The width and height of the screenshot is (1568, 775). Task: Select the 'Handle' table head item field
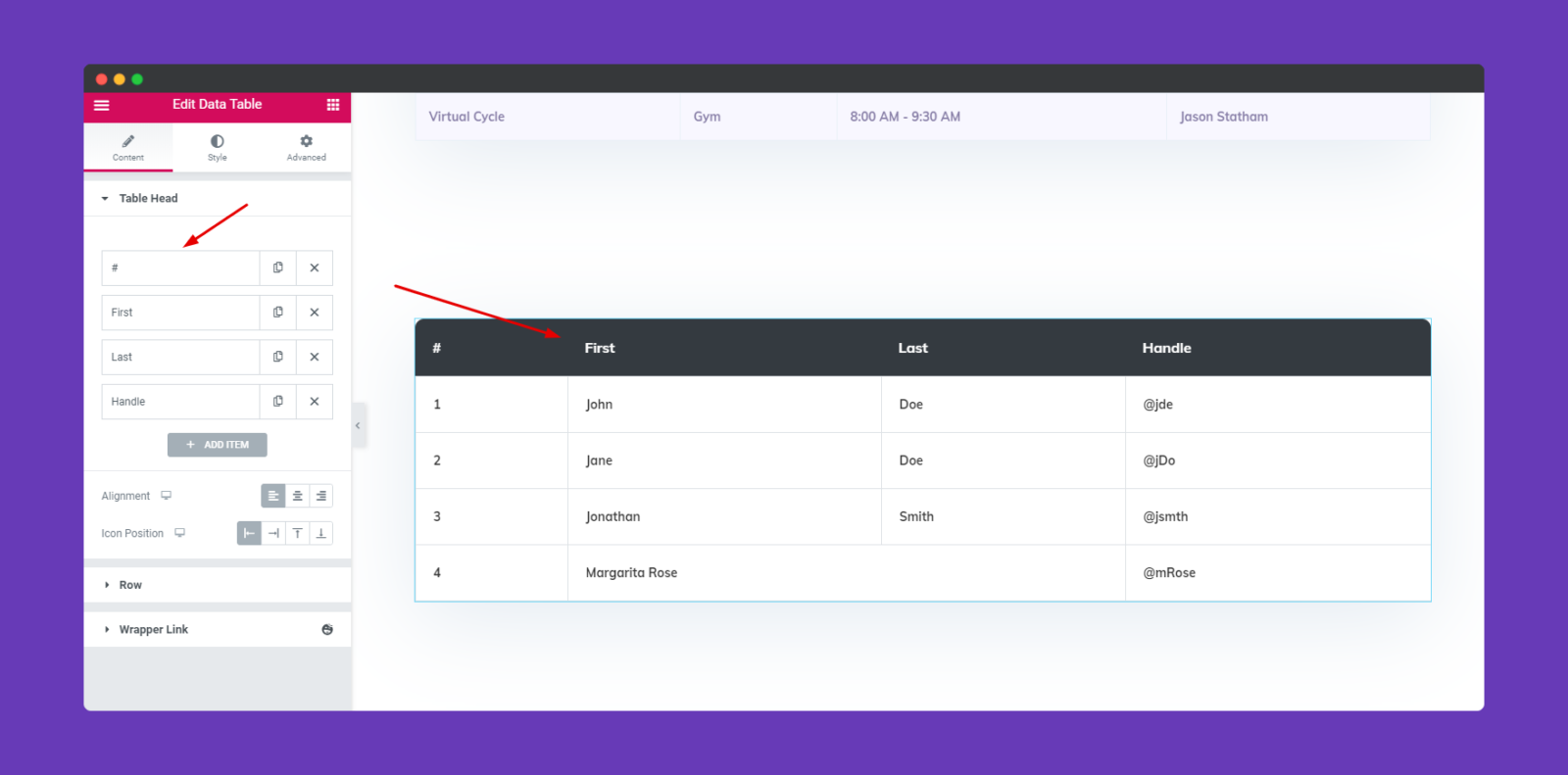pyautogui.click(x=180, y=402)
